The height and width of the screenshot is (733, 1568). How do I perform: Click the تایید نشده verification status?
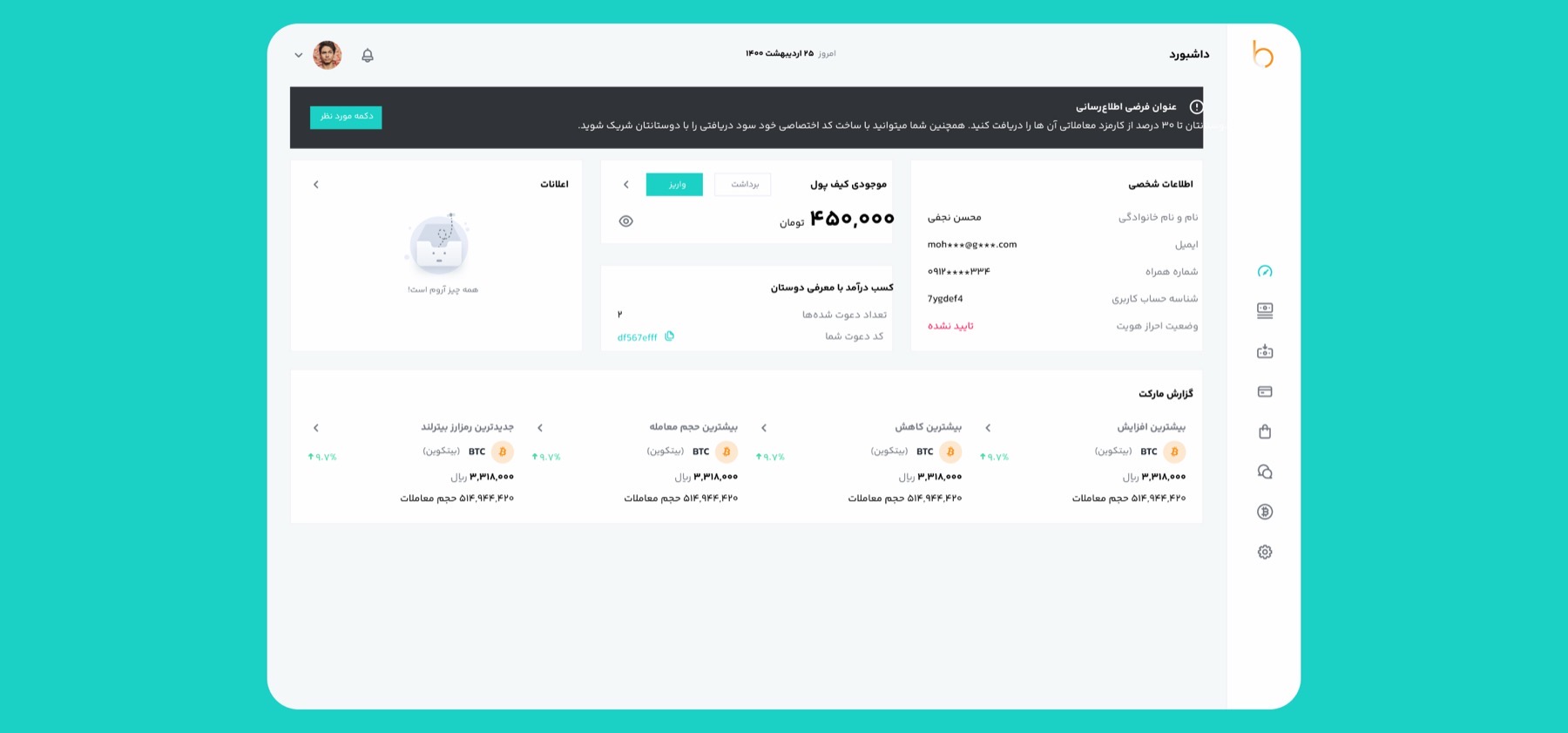click(x=950, y=326)
